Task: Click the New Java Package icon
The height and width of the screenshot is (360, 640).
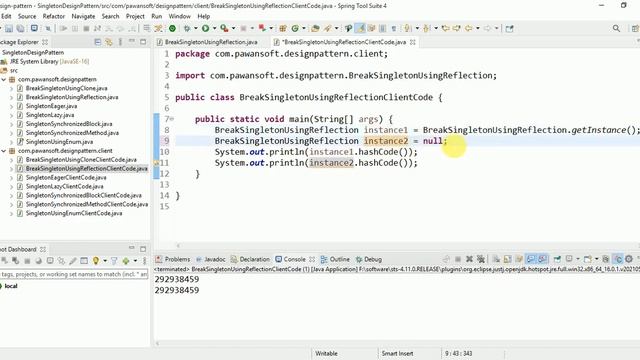Action: 282,28
